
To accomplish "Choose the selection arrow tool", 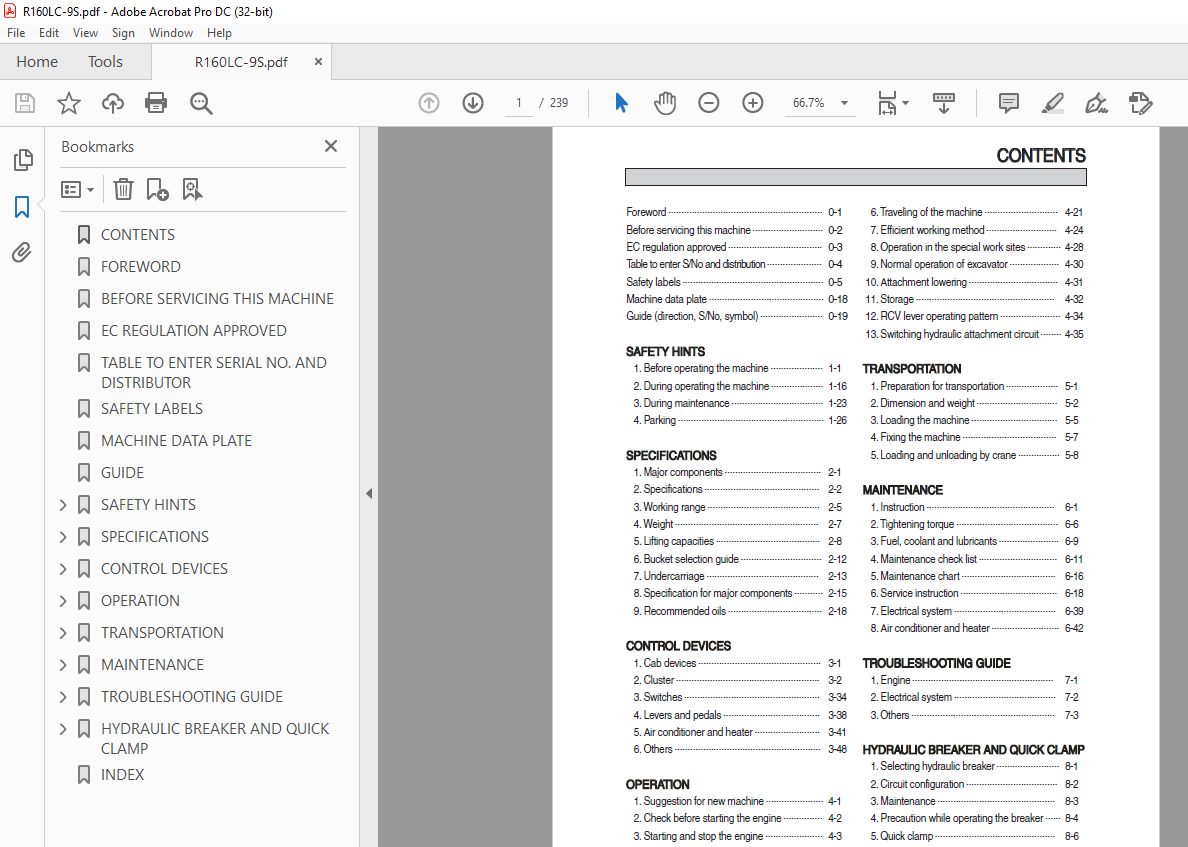I will pos(621,103).
